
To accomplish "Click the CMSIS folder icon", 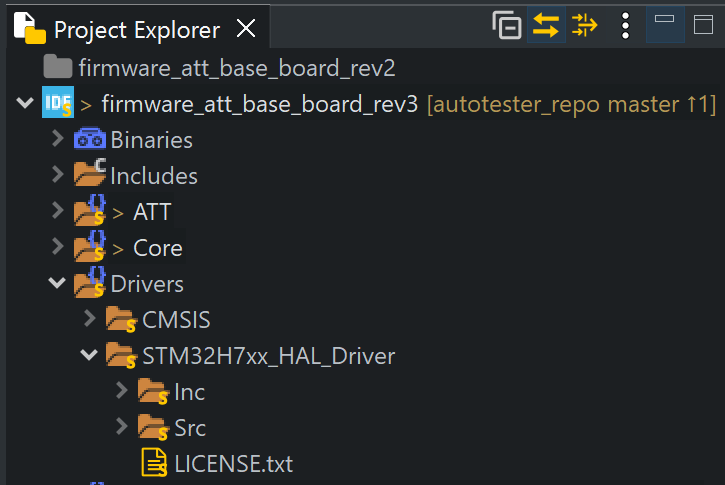I will tap(122, 320).
